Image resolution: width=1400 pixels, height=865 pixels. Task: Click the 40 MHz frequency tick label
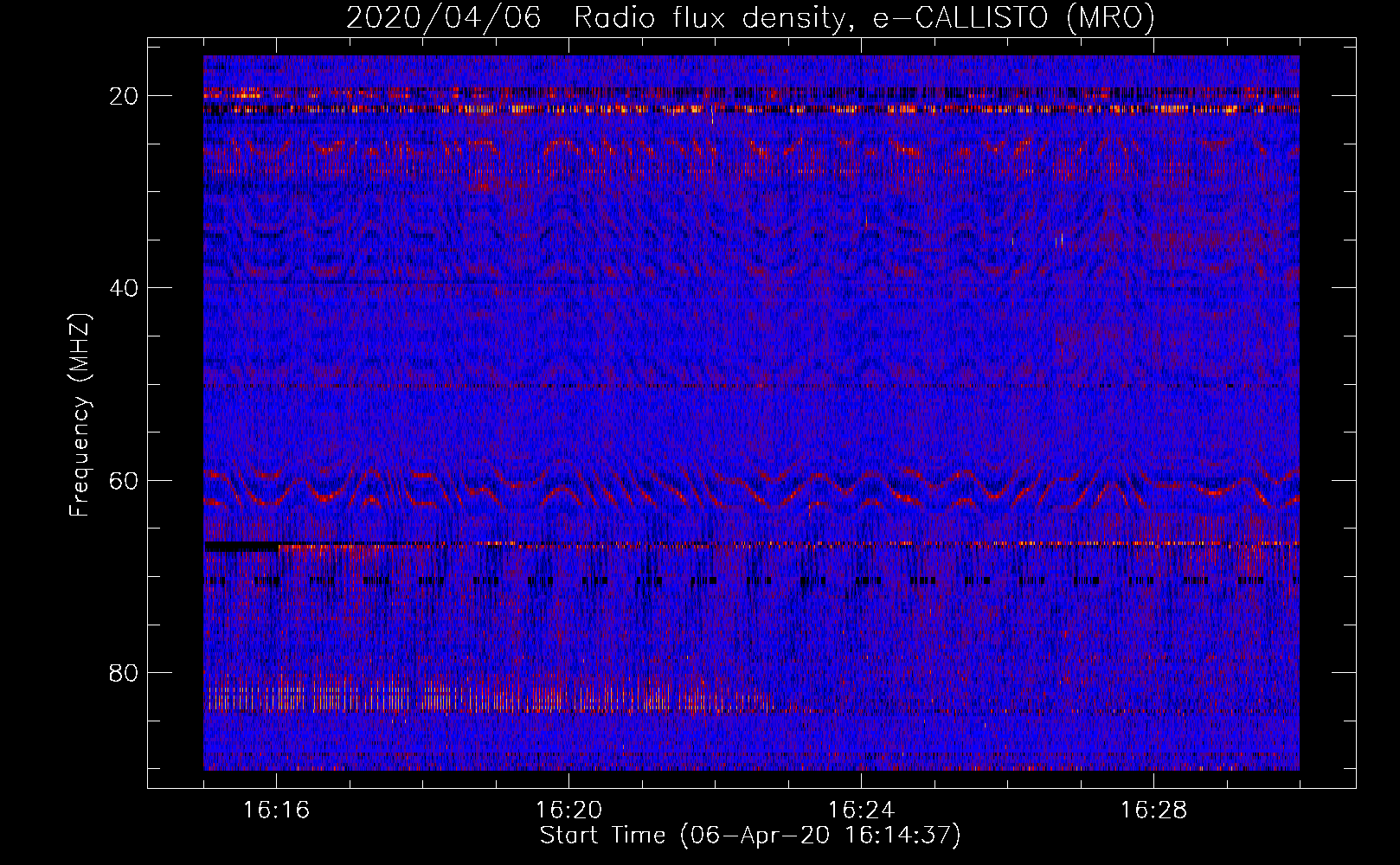coord(124,288)
